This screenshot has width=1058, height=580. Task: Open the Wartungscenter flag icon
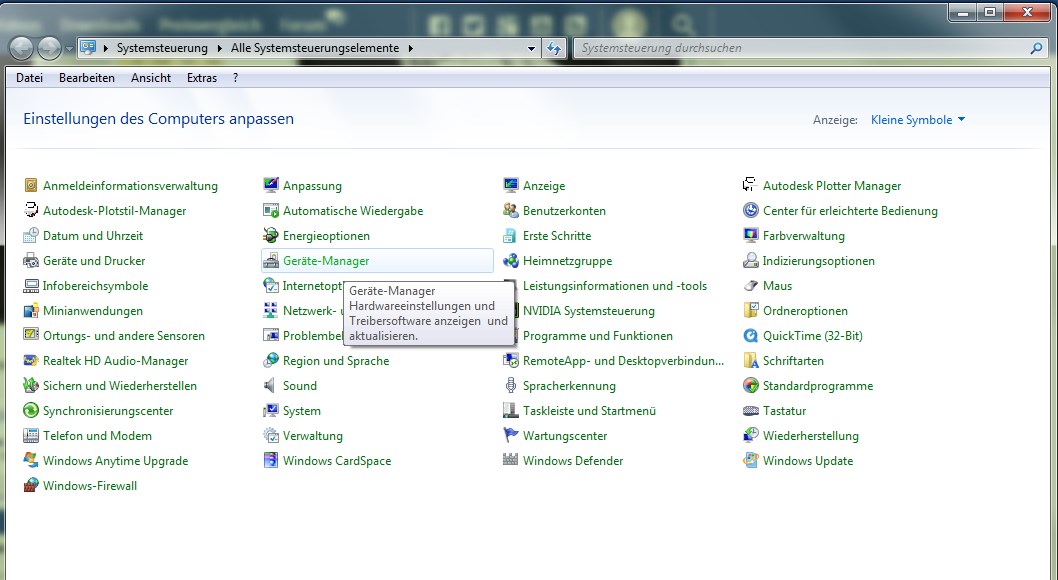pos(511,436)
